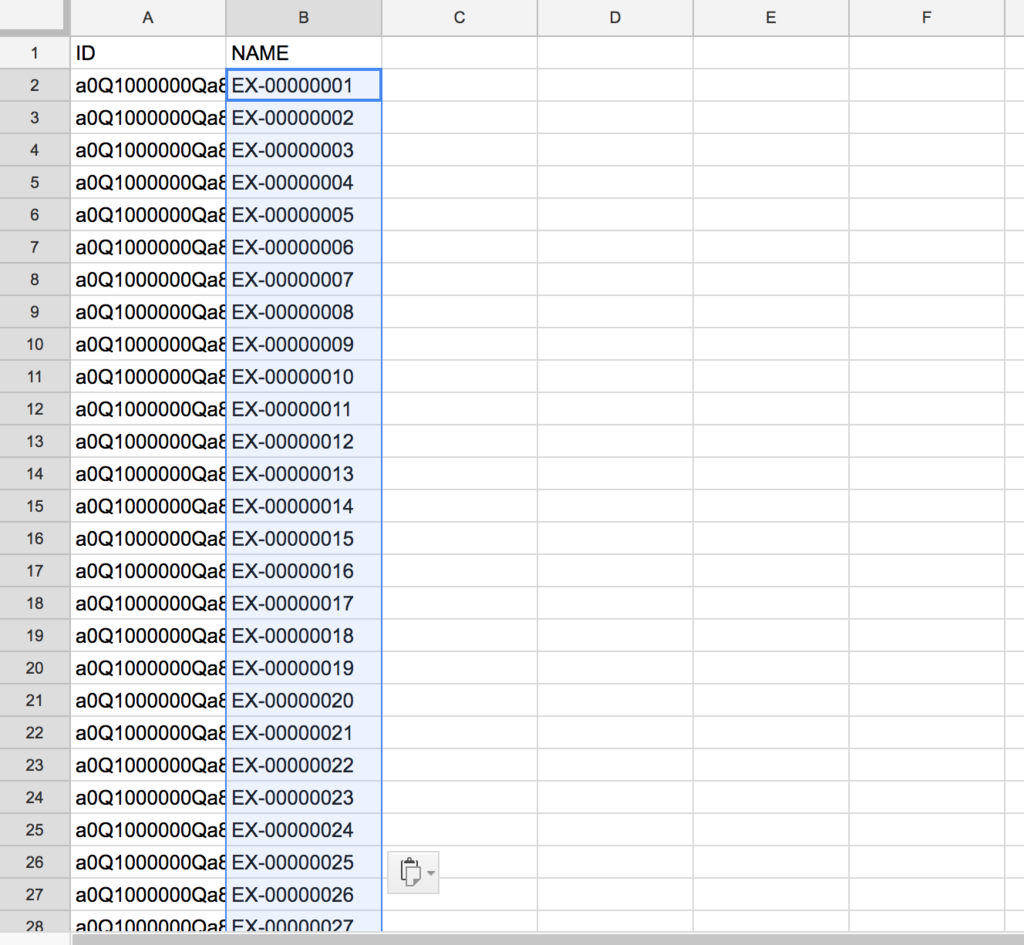Select cell containing EX-00000001
This screenshot has width=1024, height=945.
point(304,86)
